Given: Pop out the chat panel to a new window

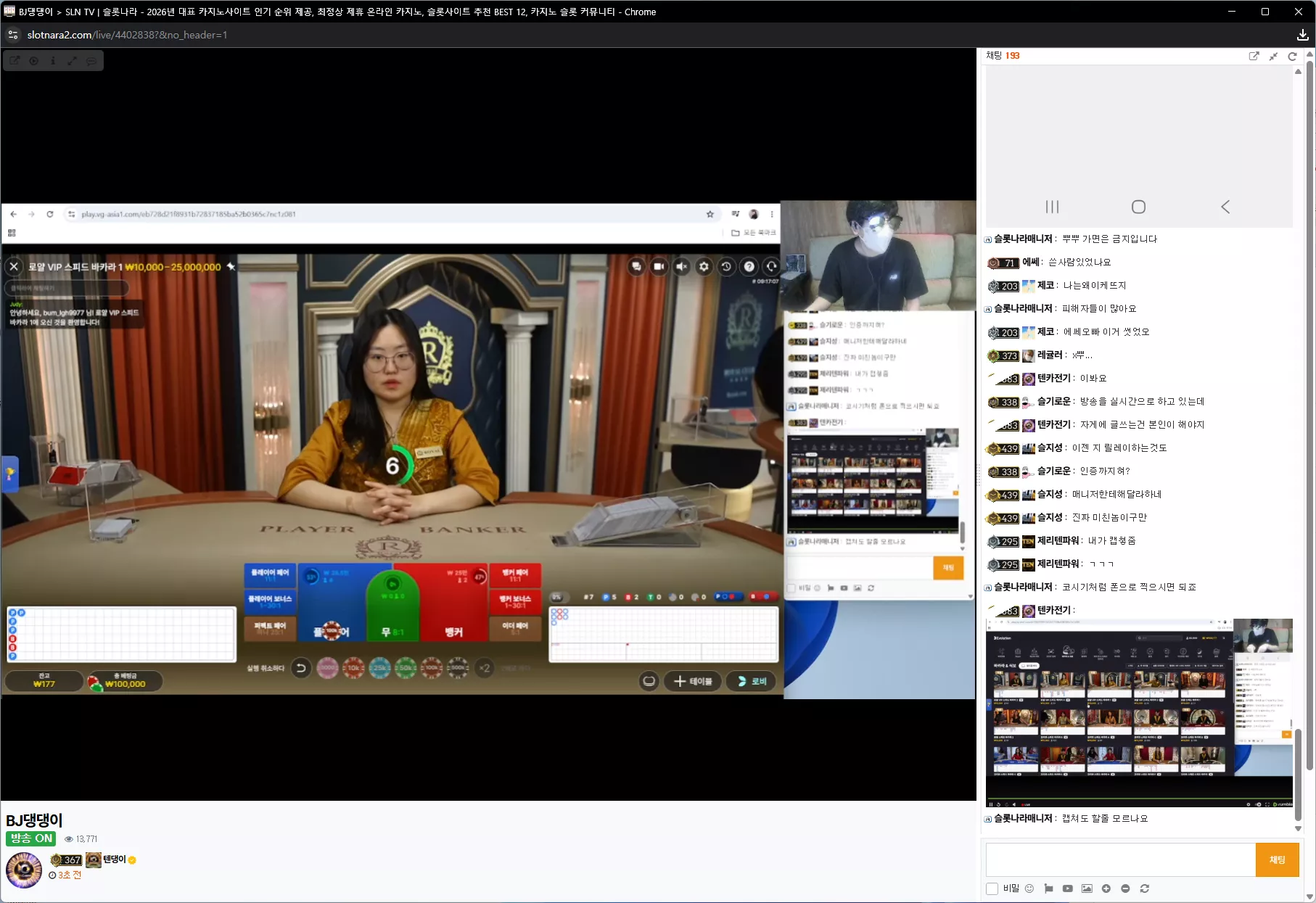Looking at the screenshot, I should pyautogui.click(x=1254, y=56).
